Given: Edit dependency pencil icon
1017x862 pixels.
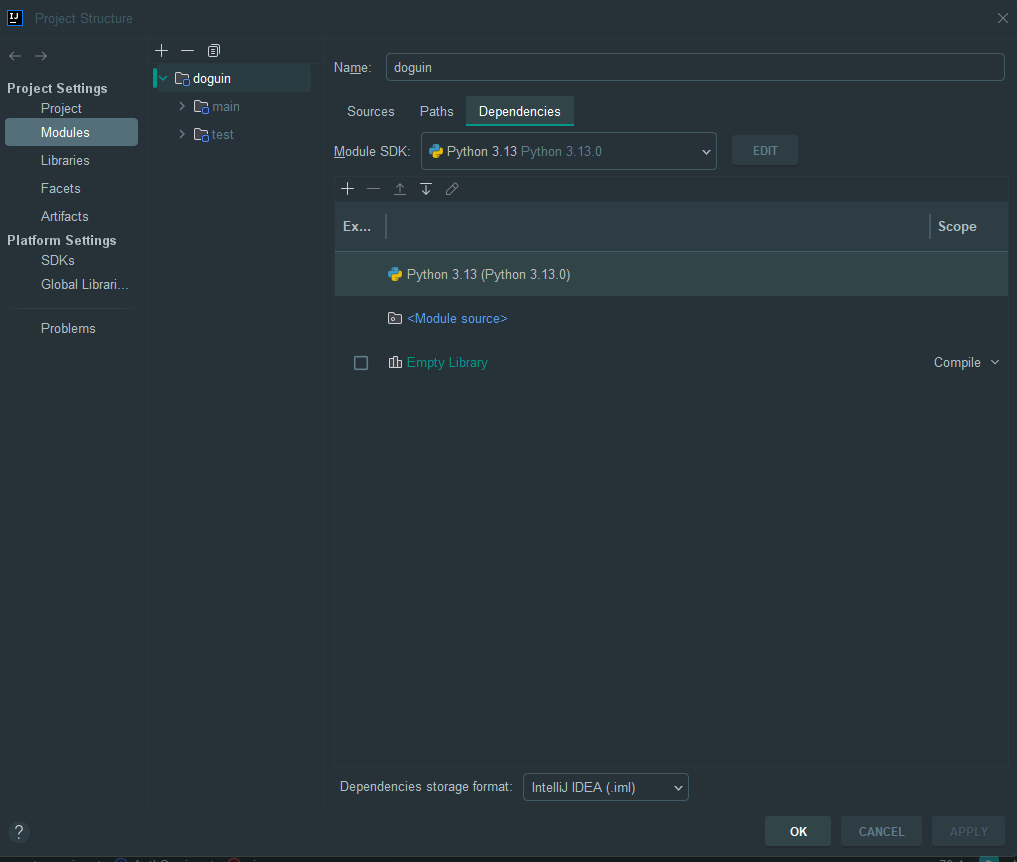Looking at the screenshot, I should click(452, 189).
